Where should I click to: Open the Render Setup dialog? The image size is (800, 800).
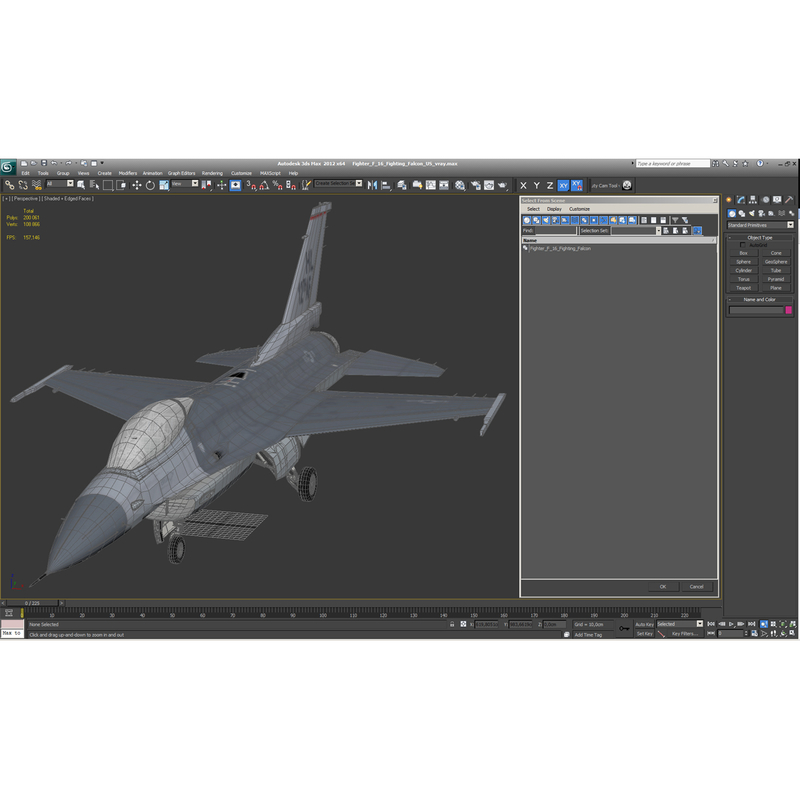coord(474,186)
